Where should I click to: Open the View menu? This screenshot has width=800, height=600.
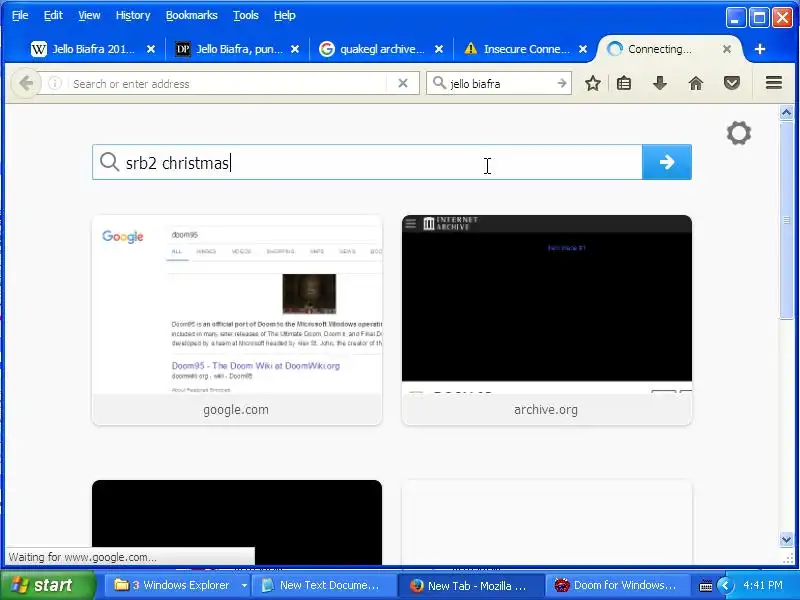pos(89,15)
